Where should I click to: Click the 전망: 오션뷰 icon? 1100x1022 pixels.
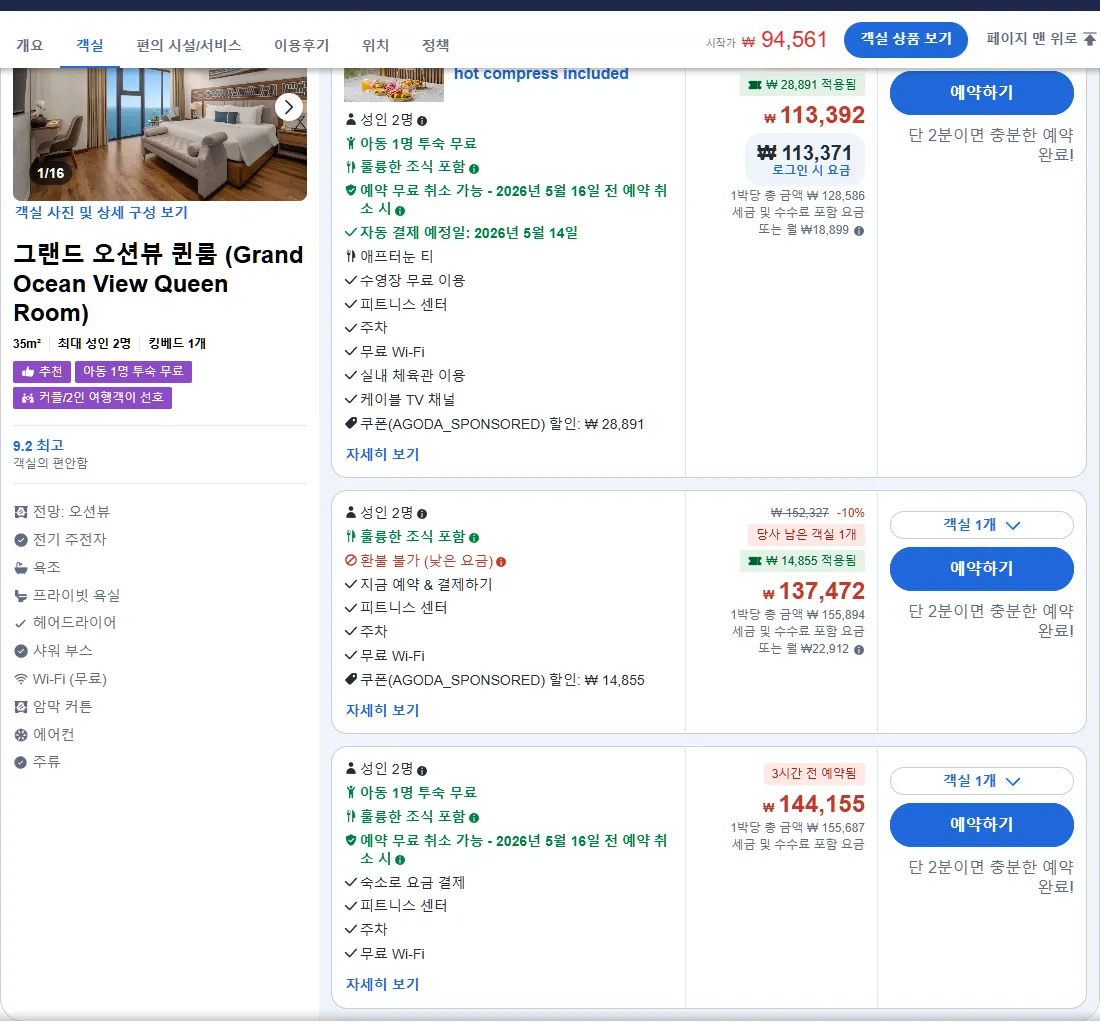[21, 512]
